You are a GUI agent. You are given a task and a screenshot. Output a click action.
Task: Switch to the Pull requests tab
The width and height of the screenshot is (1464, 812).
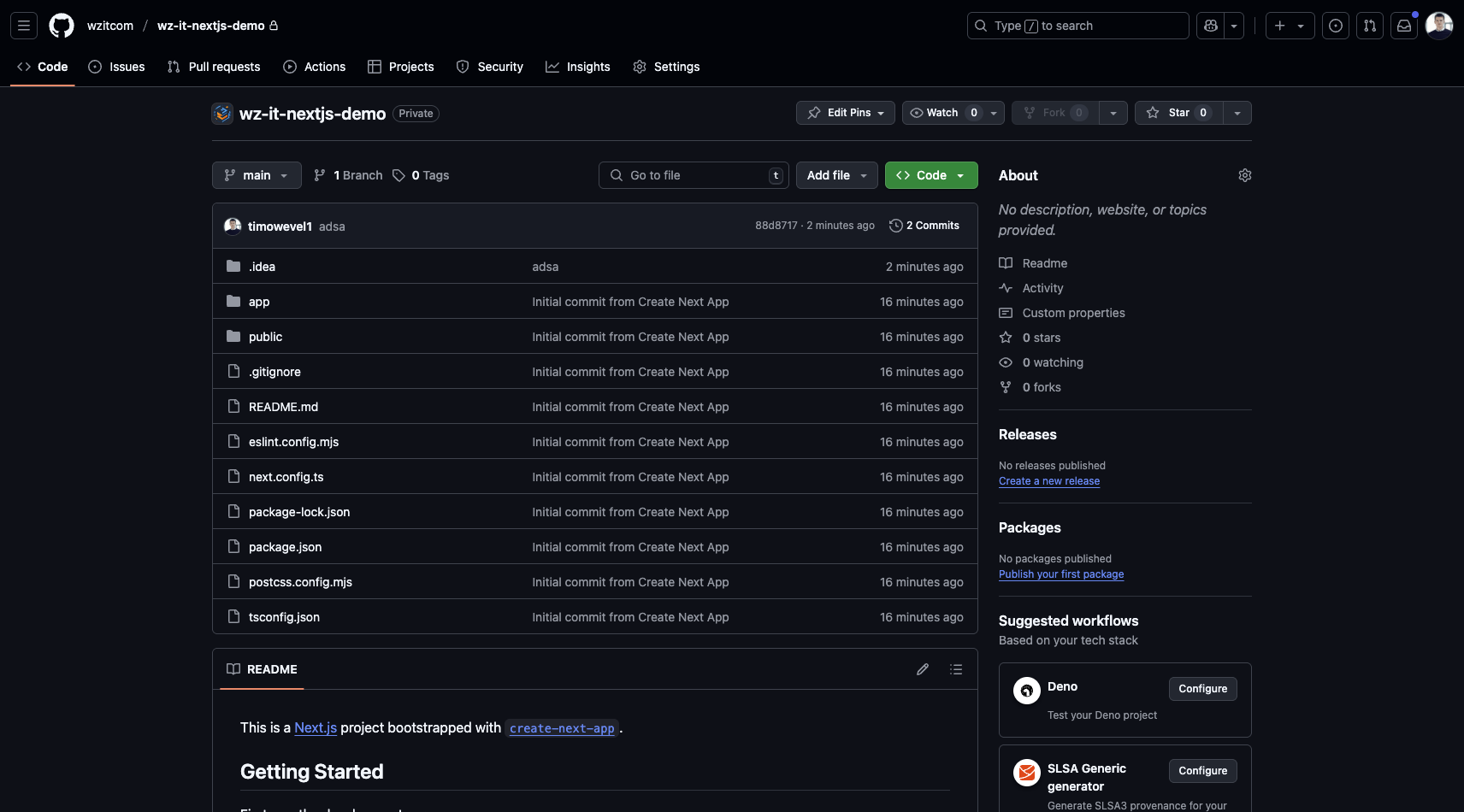click(x=214, y=67)
